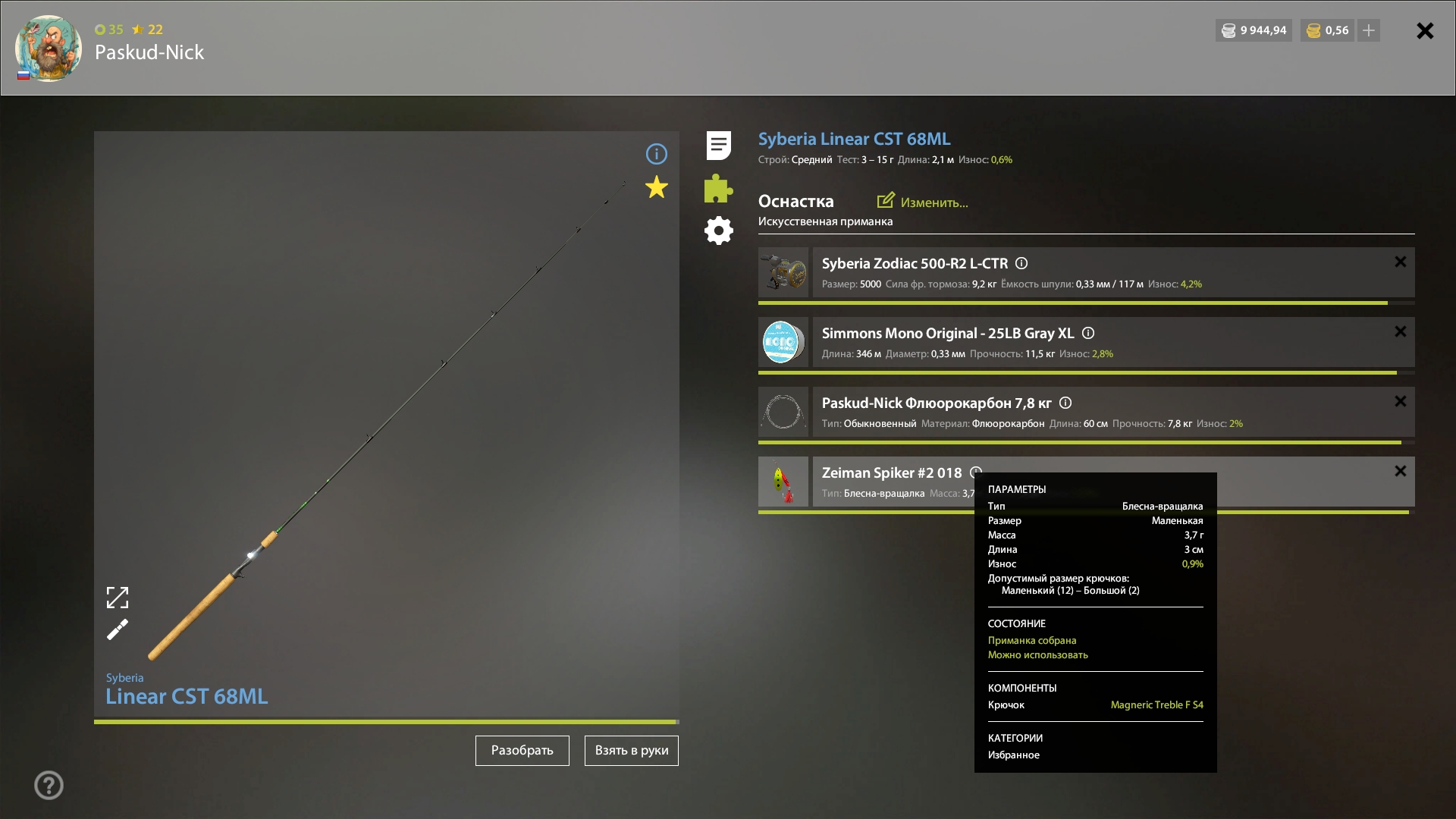Viewport: 1456px width, 819px height.
Task: Remove the Syberia Zodiac reel from rig
Action: 1401,262
